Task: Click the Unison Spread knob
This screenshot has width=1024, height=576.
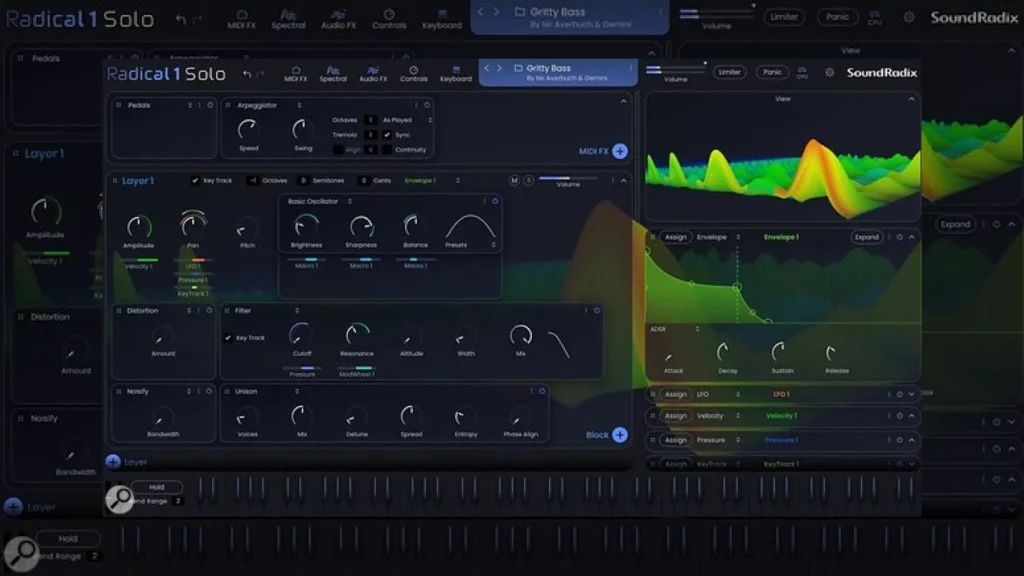Action: [x=411, y=416]
